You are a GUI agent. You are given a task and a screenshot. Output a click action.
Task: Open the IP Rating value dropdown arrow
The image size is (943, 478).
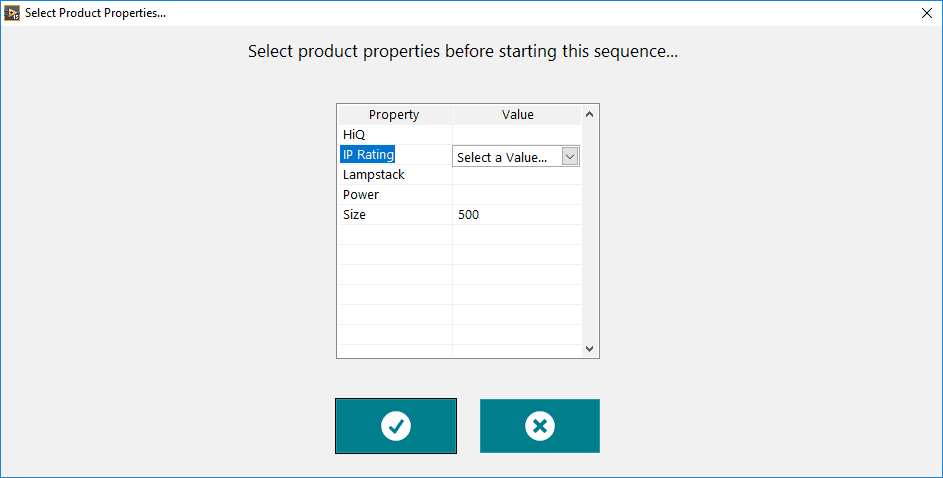point(570,157)
